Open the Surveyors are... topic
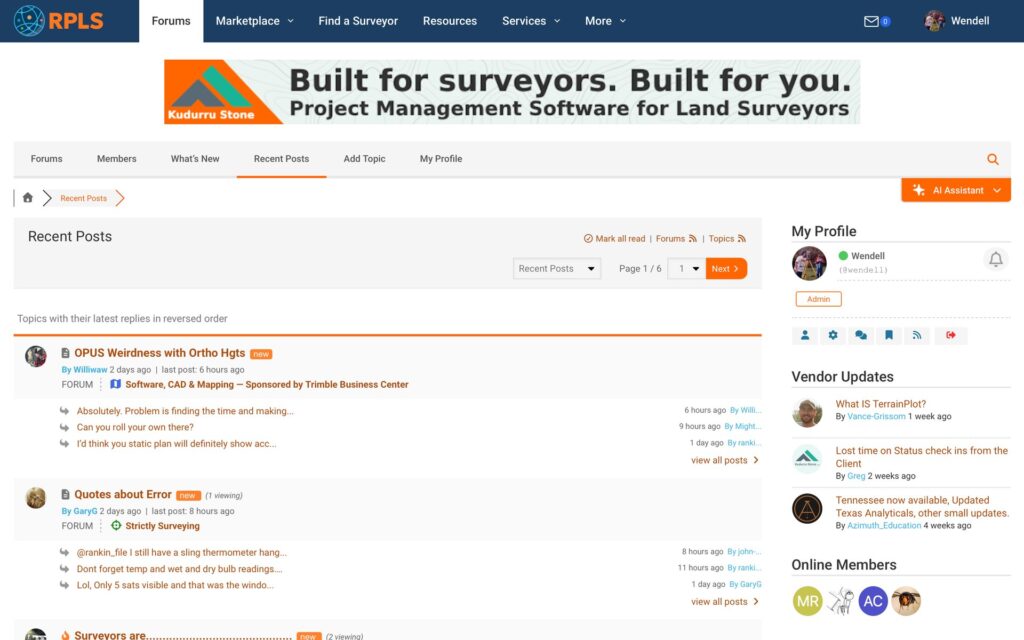Image resolution: width=1024 pixels, height=640 pixels. tap(183, 635)
